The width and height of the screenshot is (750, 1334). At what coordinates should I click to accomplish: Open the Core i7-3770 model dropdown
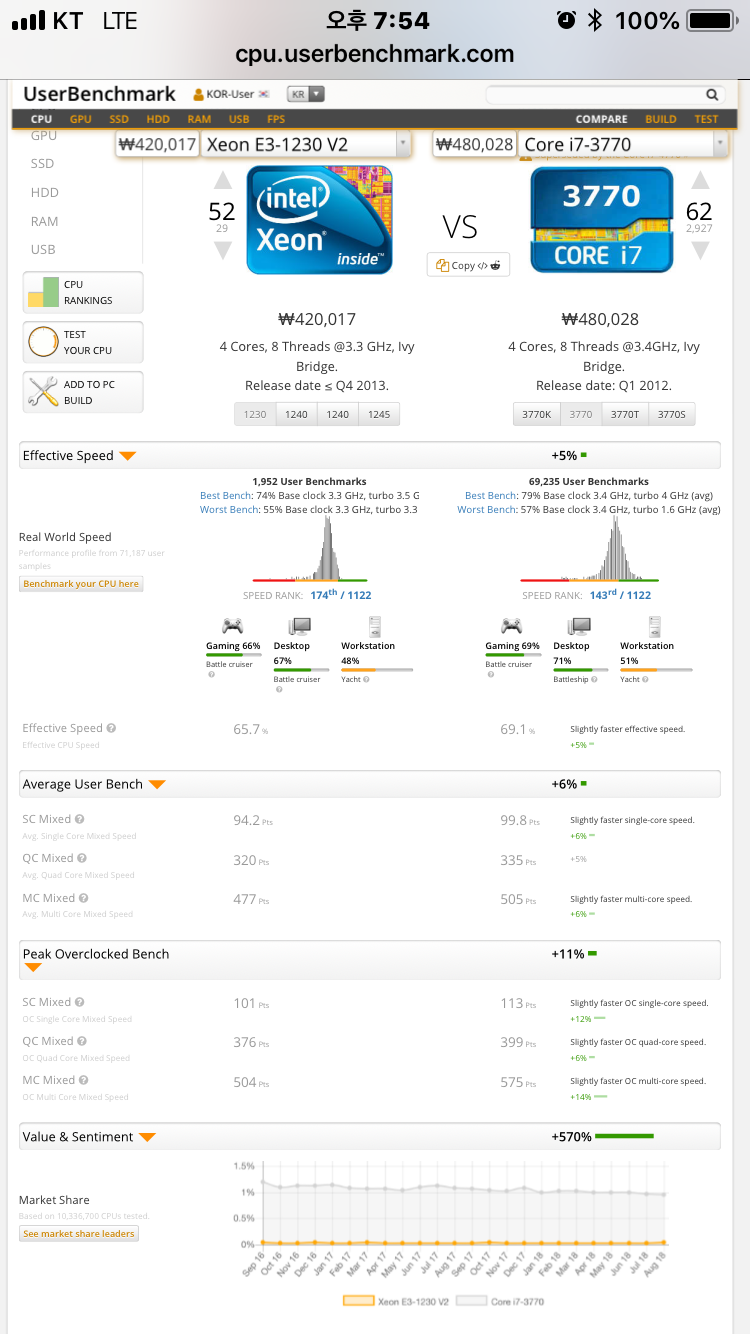pos(623,145)
